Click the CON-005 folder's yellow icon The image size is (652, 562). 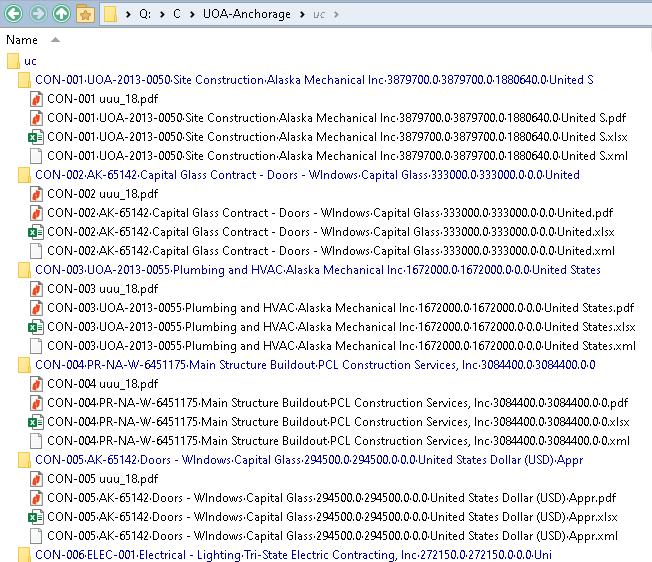point(24,460)
